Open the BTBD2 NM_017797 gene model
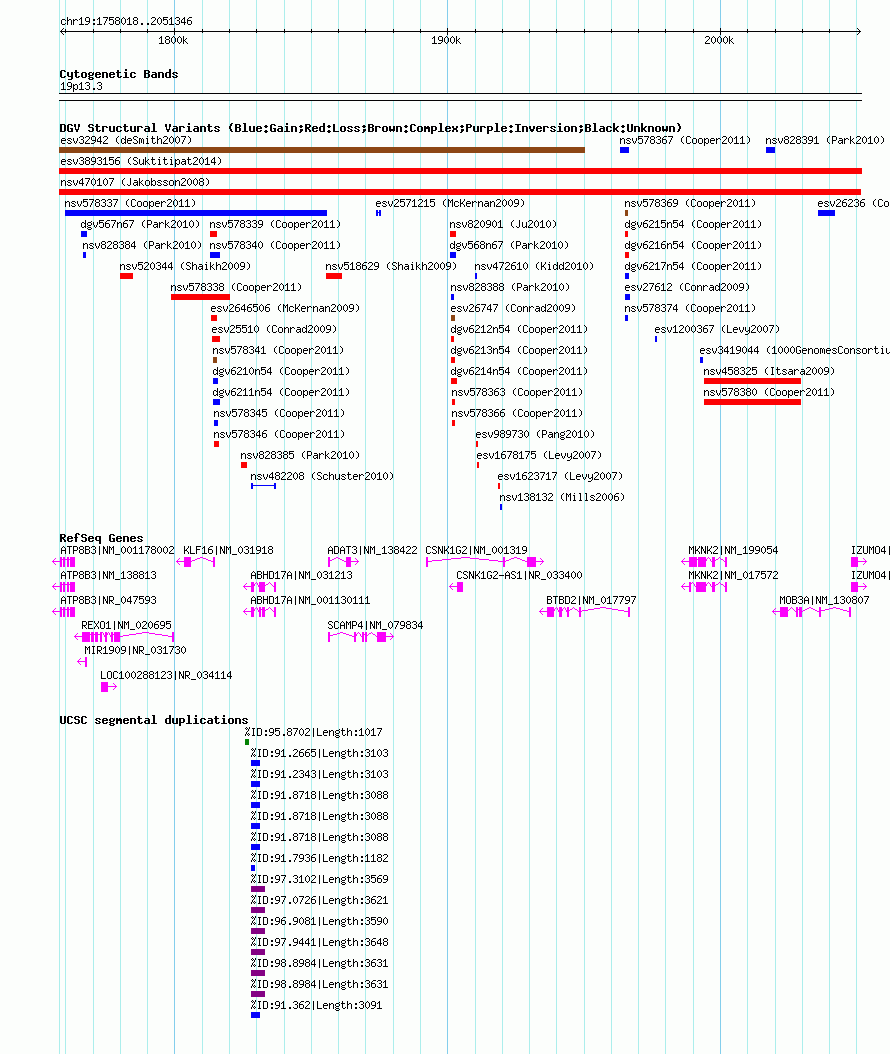The width and height of the screenshot is (890, 1054). click(585, 612)
